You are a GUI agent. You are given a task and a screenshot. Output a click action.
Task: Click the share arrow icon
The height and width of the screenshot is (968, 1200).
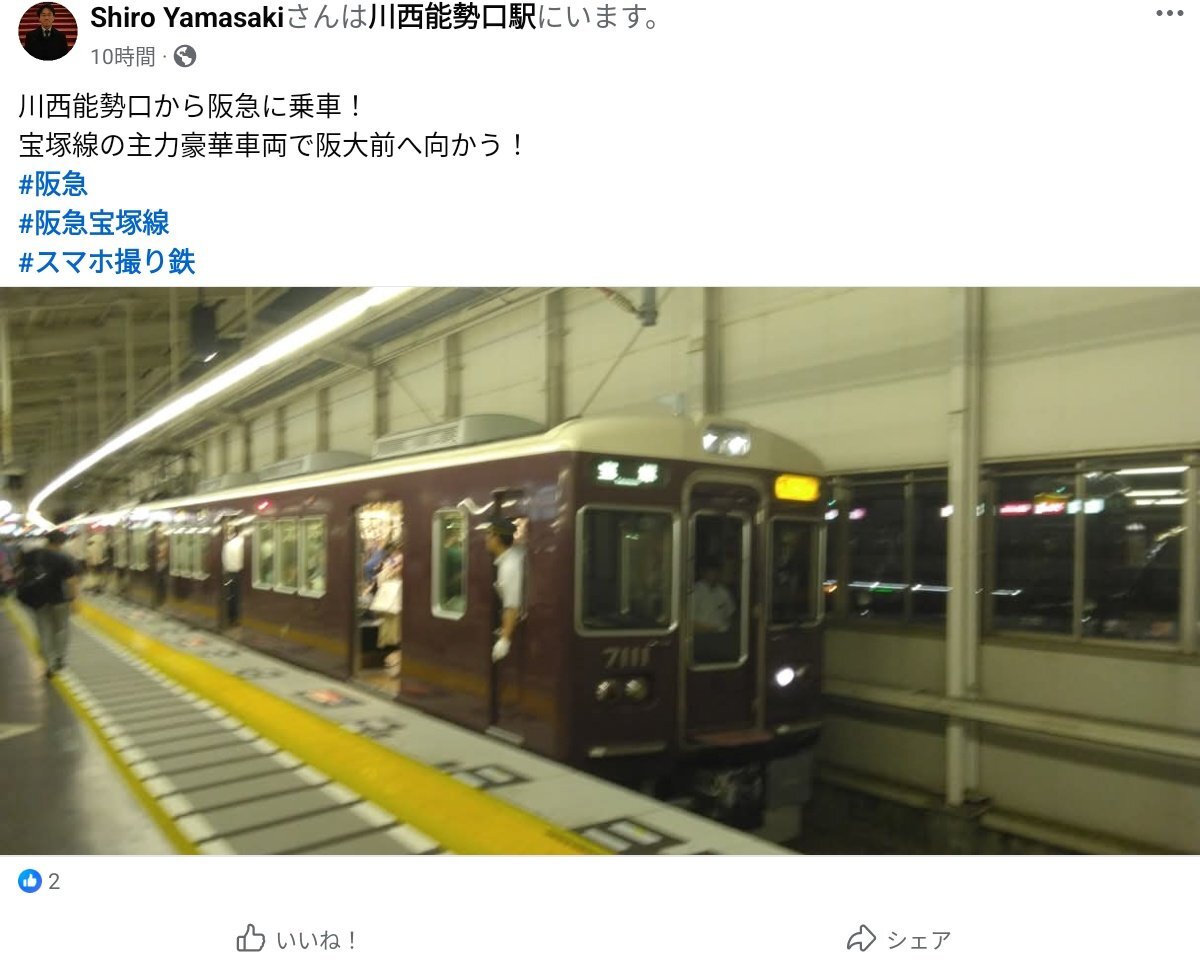[861, 939]
